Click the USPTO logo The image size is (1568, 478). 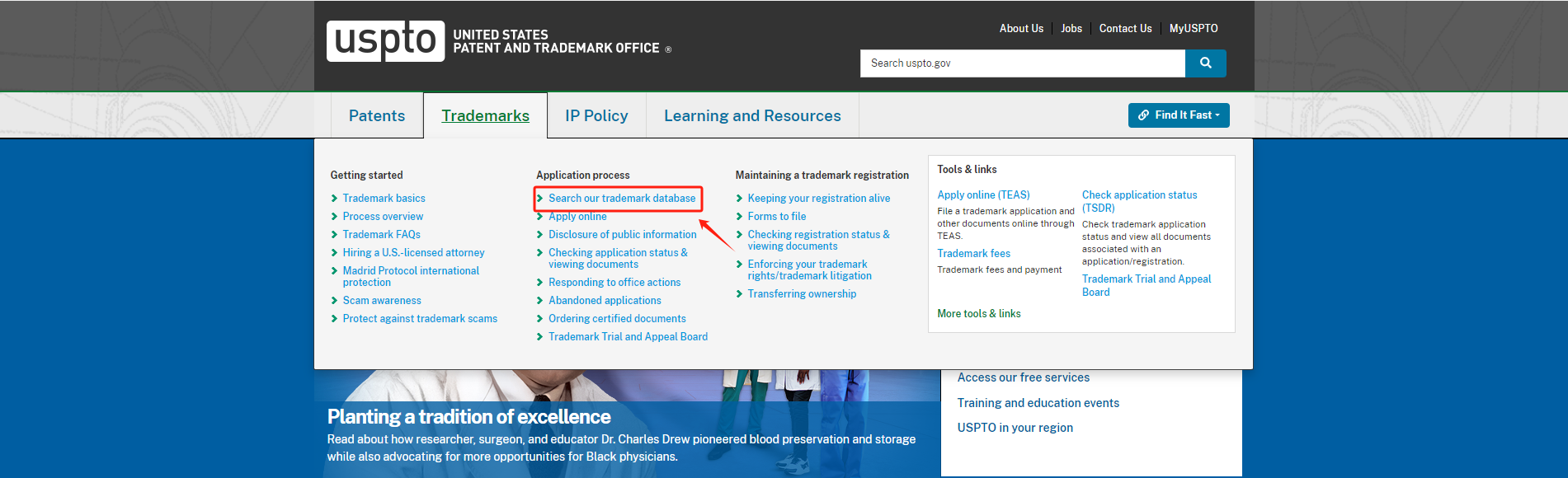385,40
